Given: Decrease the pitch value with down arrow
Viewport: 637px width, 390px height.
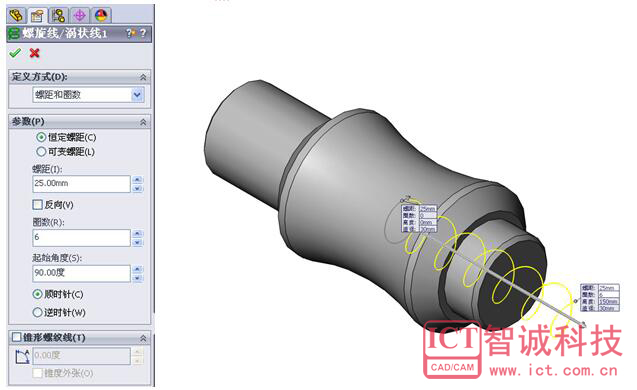Looking at the screenshot, I should point(138,188).
